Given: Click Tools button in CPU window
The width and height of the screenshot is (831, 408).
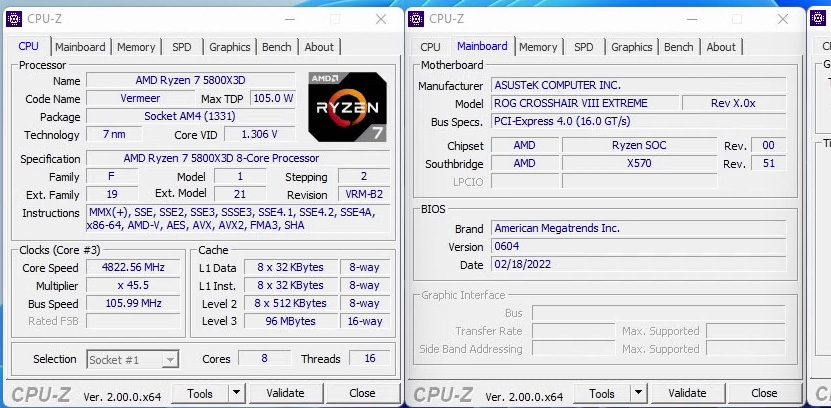Looking at the screenshot, I should click(200, 393).
